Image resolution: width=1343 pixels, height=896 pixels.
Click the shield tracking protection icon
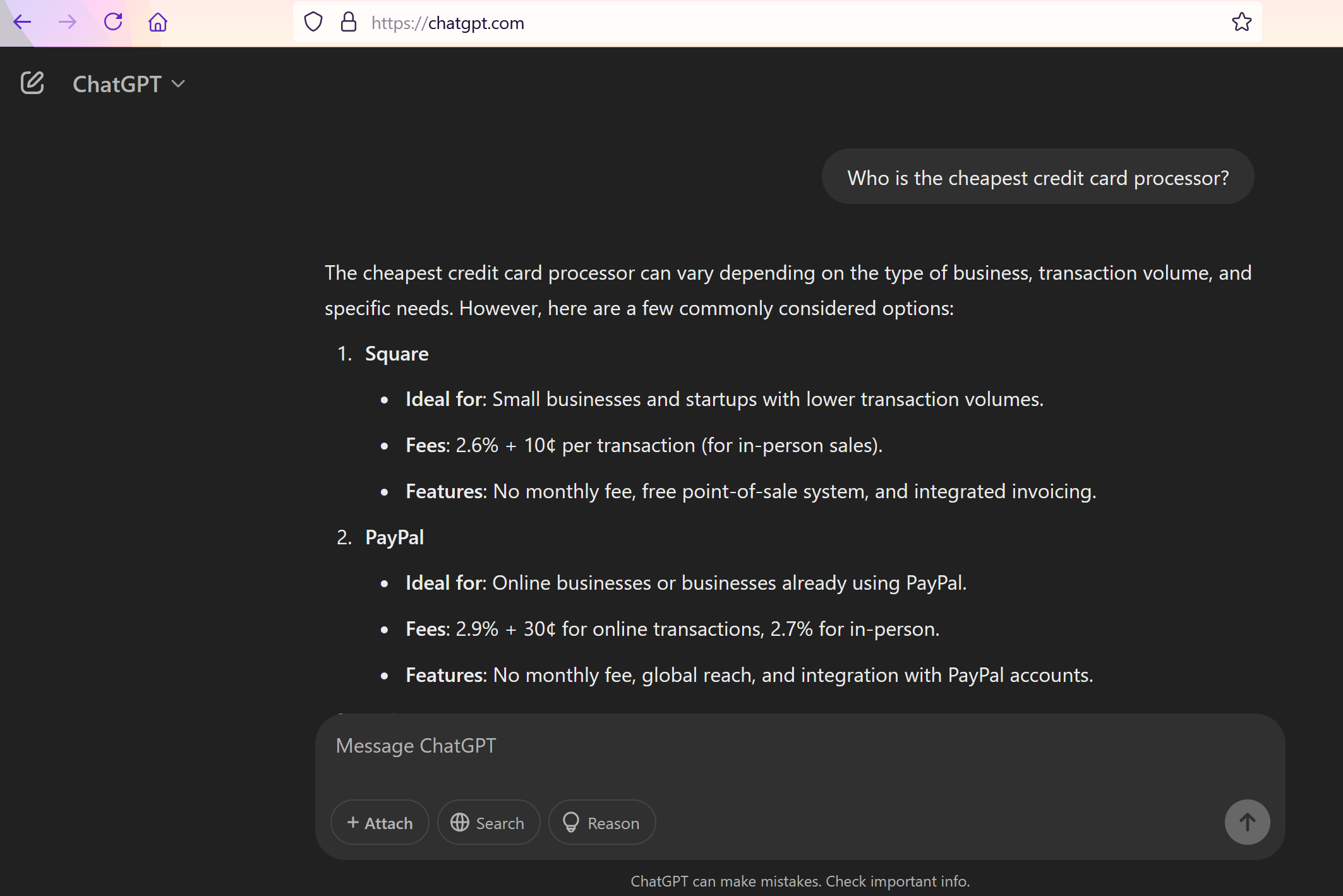(x=313, y=23)
